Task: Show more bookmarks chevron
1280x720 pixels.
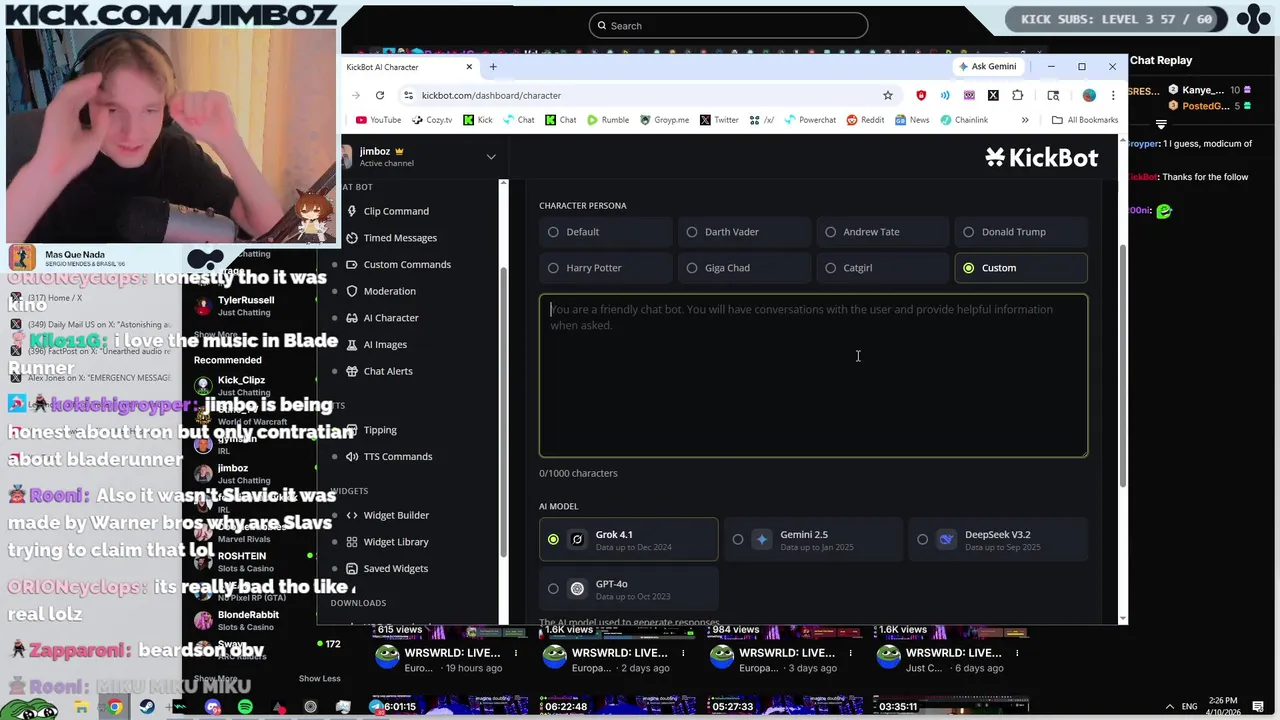Action: (1025, 120)
